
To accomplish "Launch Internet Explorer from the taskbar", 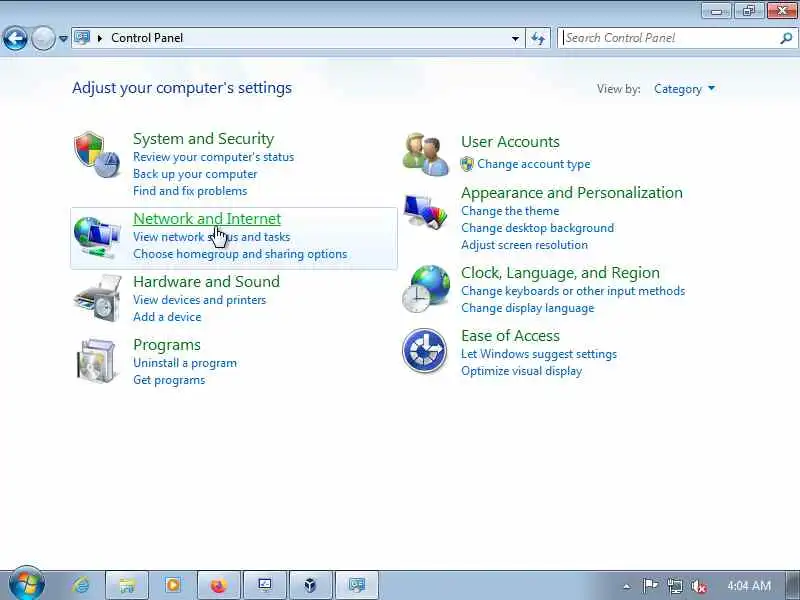I will [81, 585].
